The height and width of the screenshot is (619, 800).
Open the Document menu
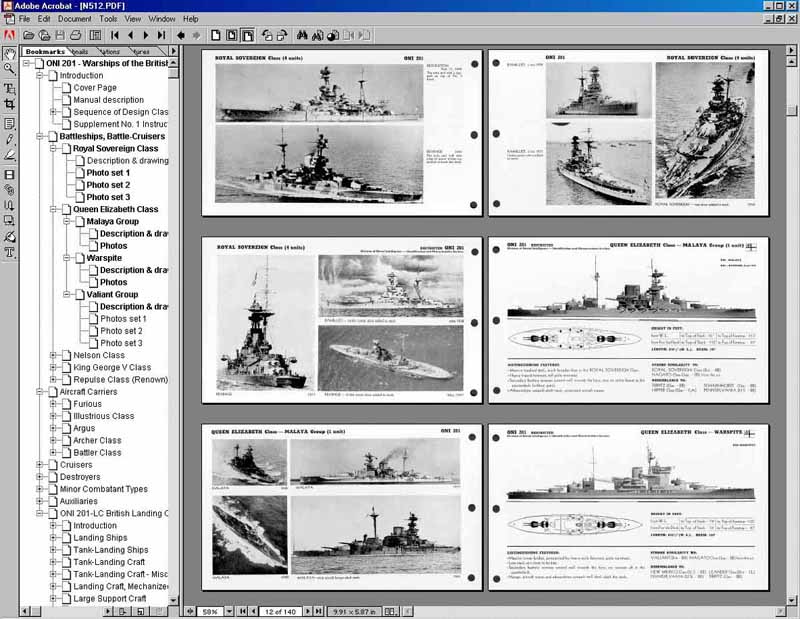coord(74,19)
